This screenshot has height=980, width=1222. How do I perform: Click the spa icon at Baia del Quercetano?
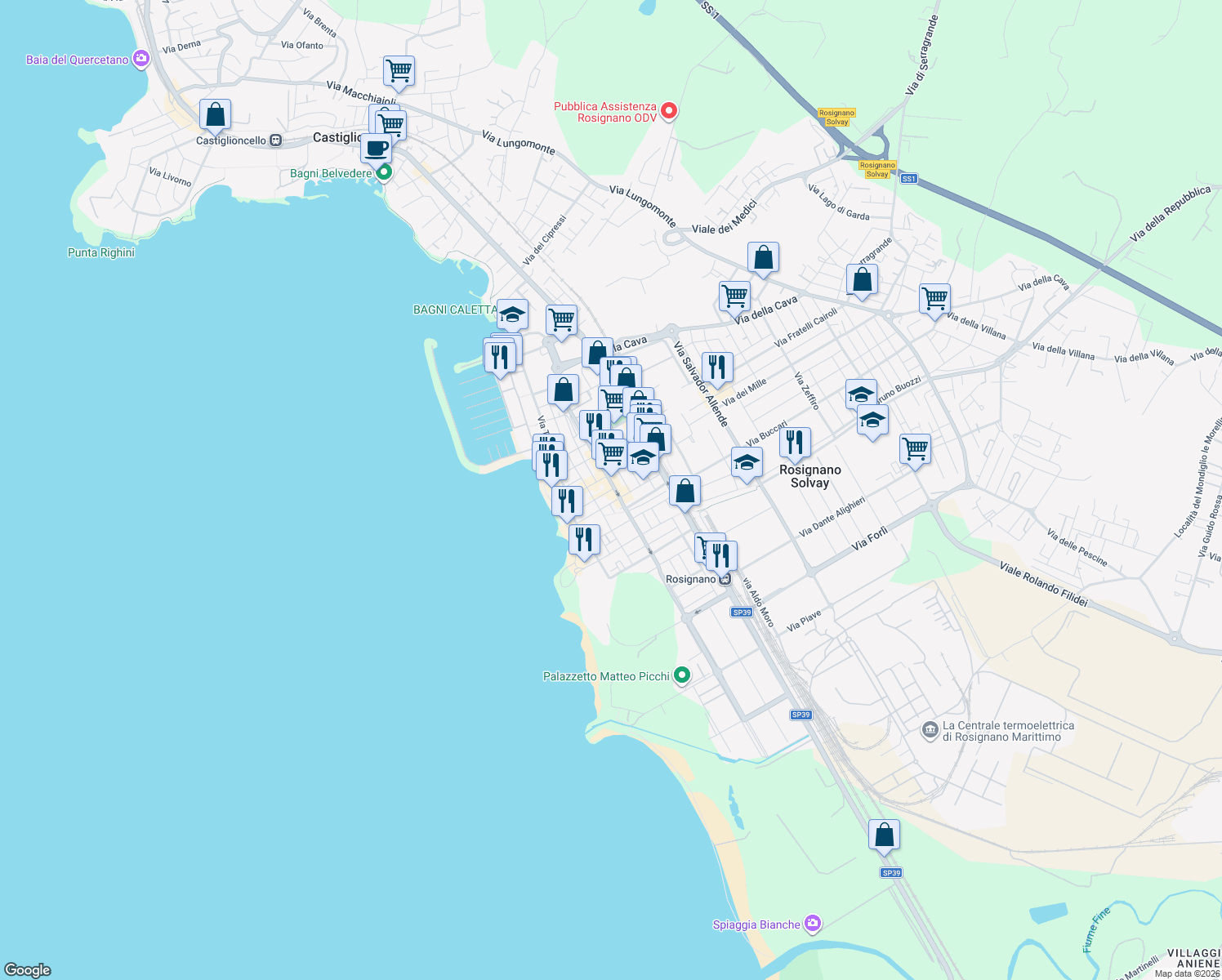pyautogui.click(x=140, y=60)
